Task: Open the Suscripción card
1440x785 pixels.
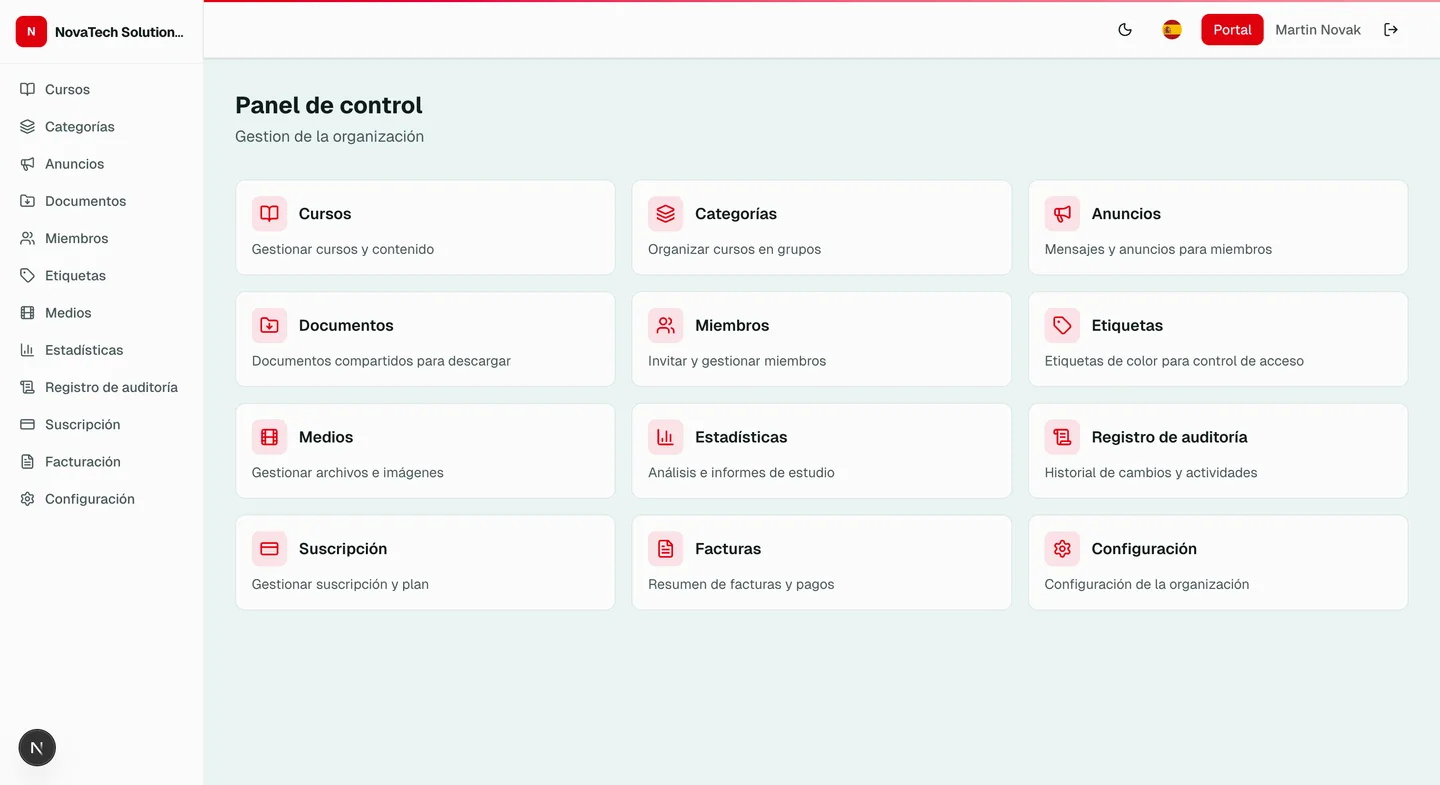Action: (425, 562)
